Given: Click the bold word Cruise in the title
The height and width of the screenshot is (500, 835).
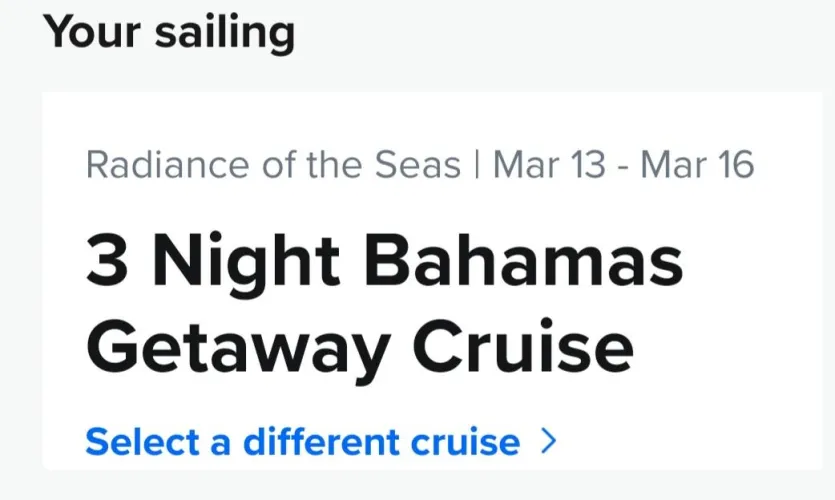Looking at the screenshot, I should [523, 347].
